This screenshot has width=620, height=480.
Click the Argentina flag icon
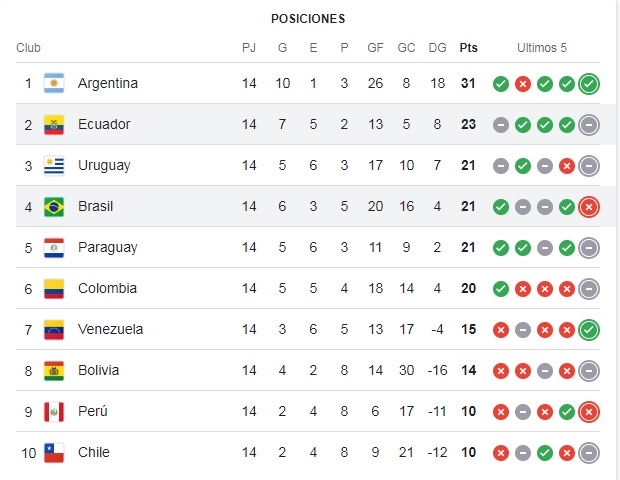point(54,83)
